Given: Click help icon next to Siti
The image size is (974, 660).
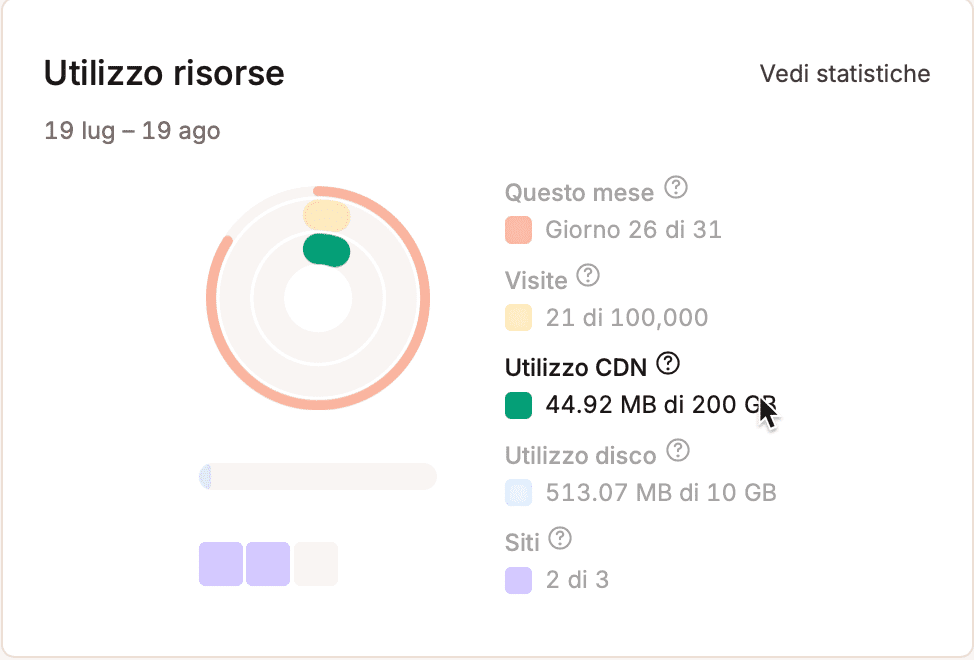Looking at the screenshot, I should (x=561, y=539).
